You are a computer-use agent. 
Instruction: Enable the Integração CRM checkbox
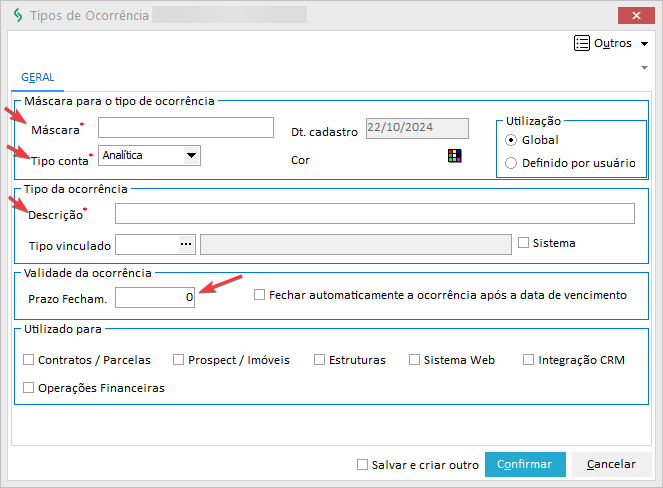click(x=528, y=360)
